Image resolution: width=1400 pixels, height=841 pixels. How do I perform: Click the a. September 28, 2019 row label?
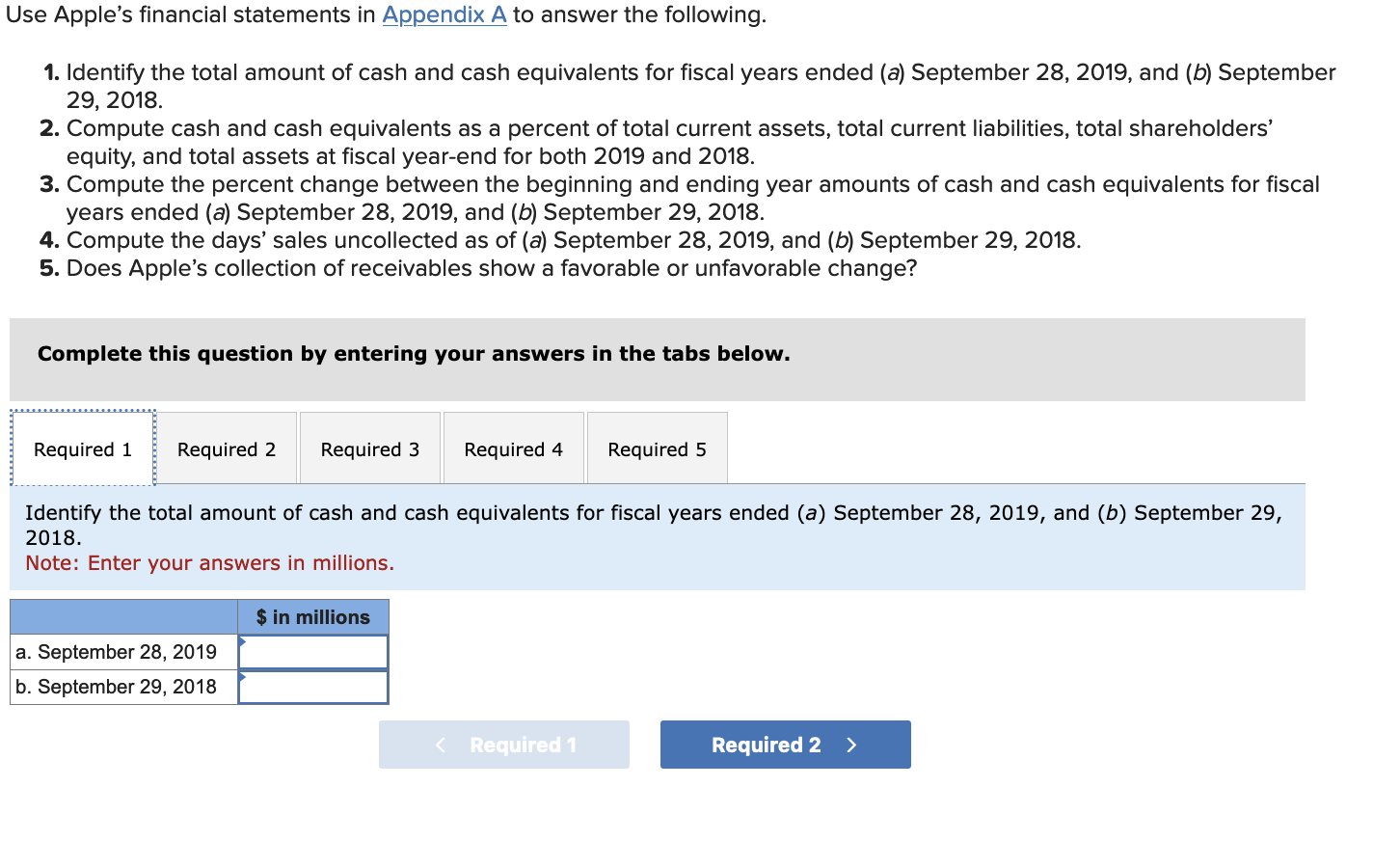106,652
